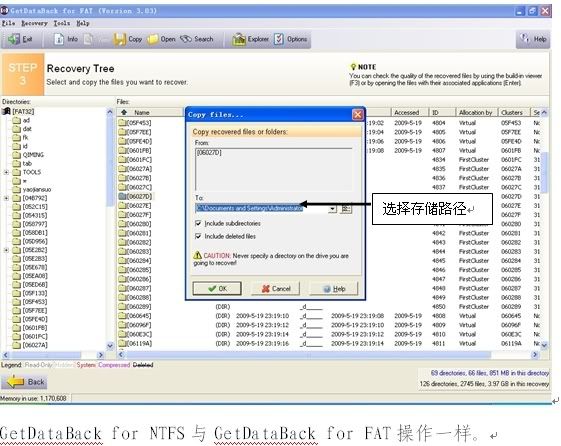The height and width of the screenshot is (446, 561).
Task: Click the up-directory arrow icon in Files
Action: (124, 113)
